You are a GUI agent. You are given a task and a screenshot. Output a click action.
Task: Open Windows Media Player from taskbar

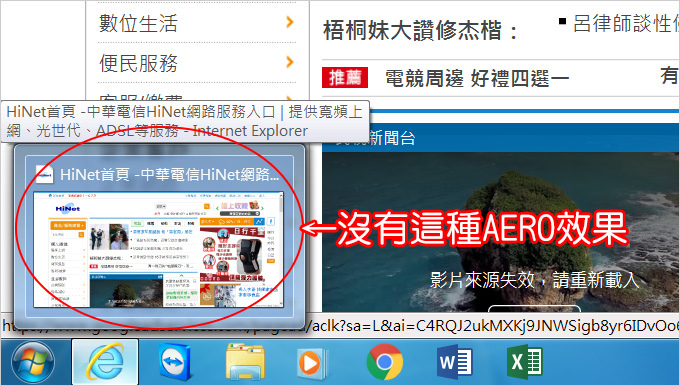313,363
